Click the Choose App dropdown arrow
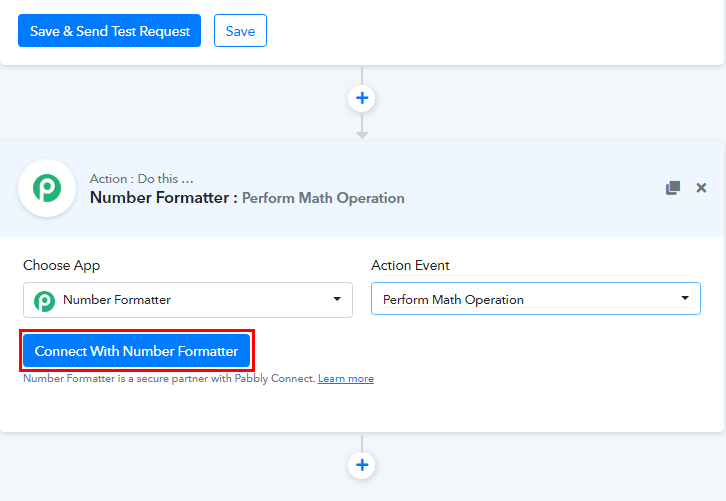The width and height of the screenshot is (726, 501). click(x=337, y=299)
